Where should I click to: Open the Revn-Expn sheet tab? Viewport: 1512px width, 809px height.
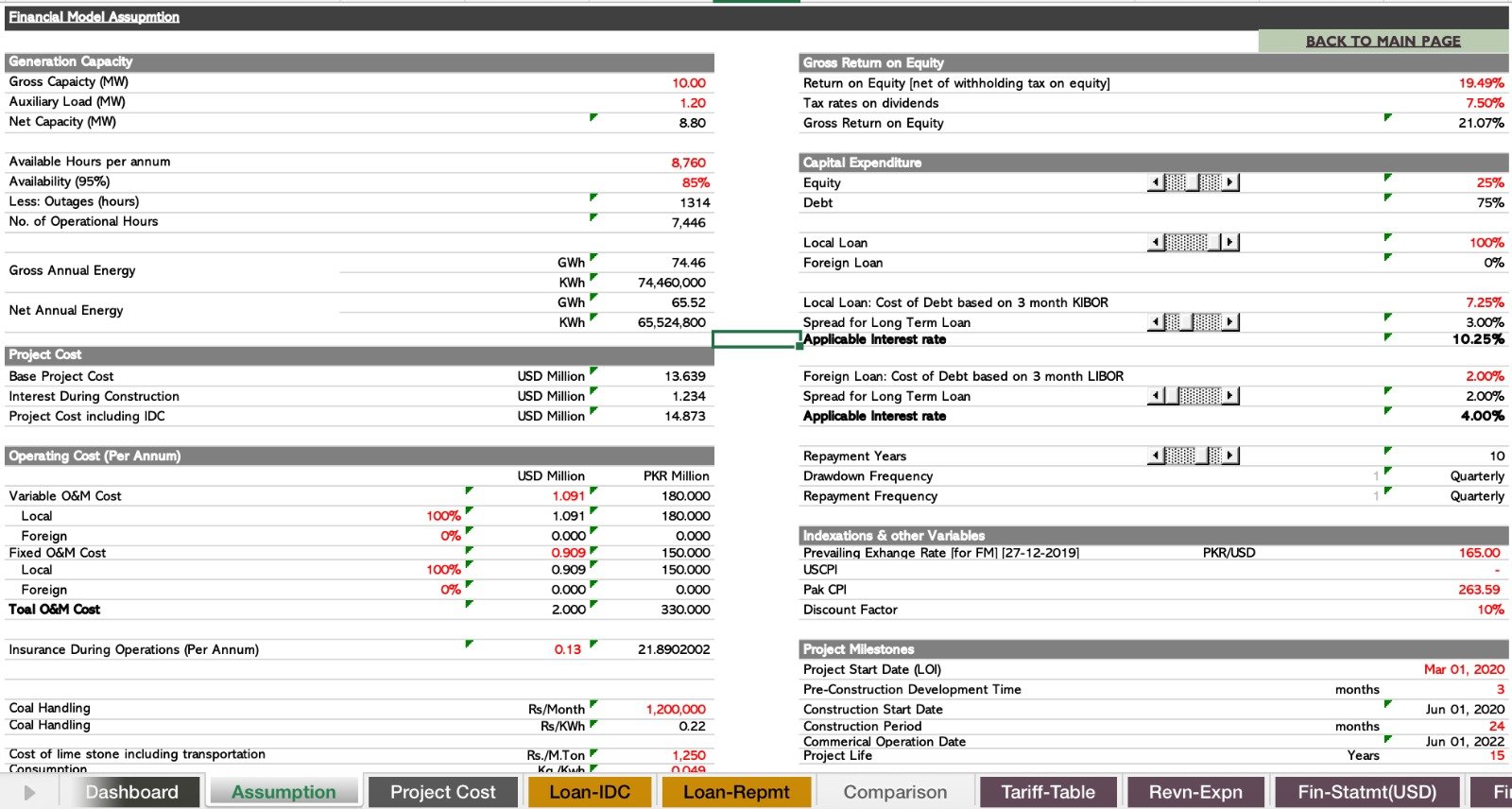coord(1195,792)
